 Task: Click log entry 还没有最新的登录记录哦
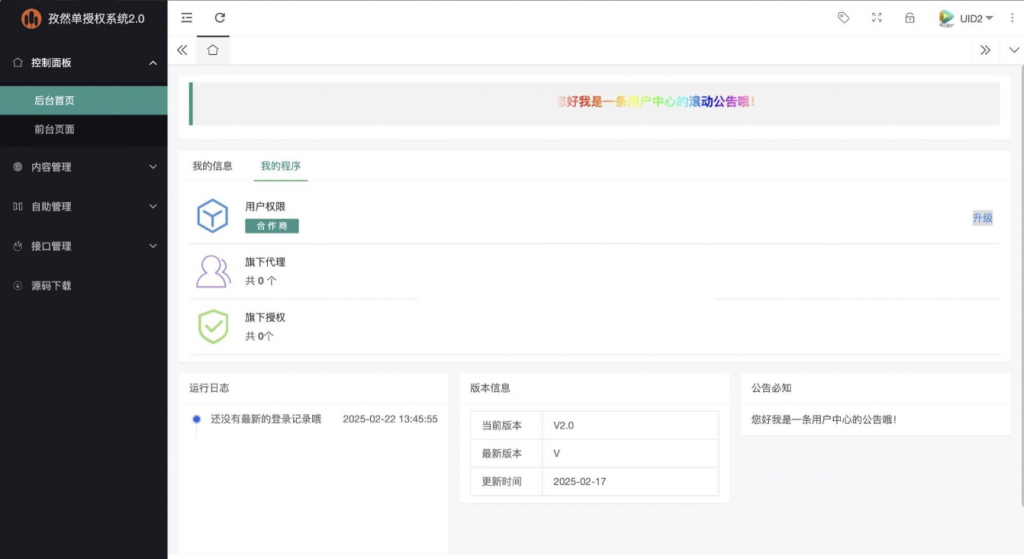click(266, 419)
